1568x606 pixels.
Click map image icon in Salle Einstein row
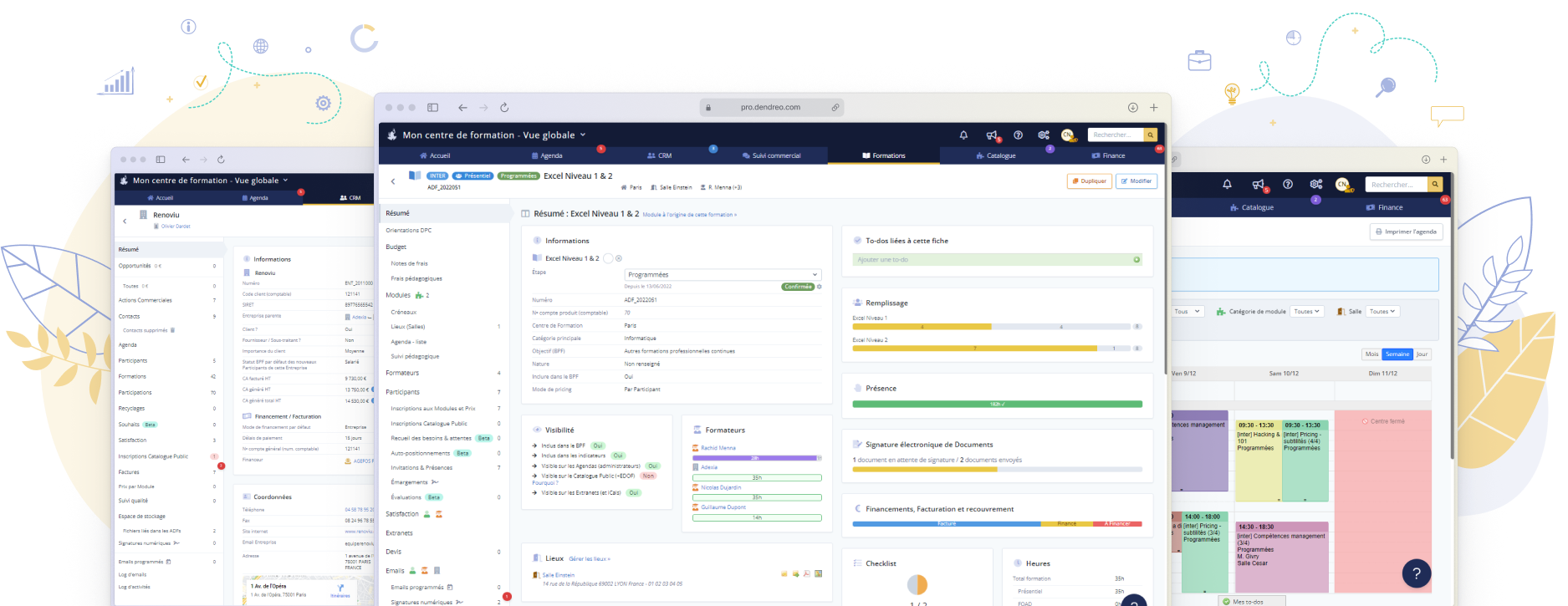coord(818,573)
